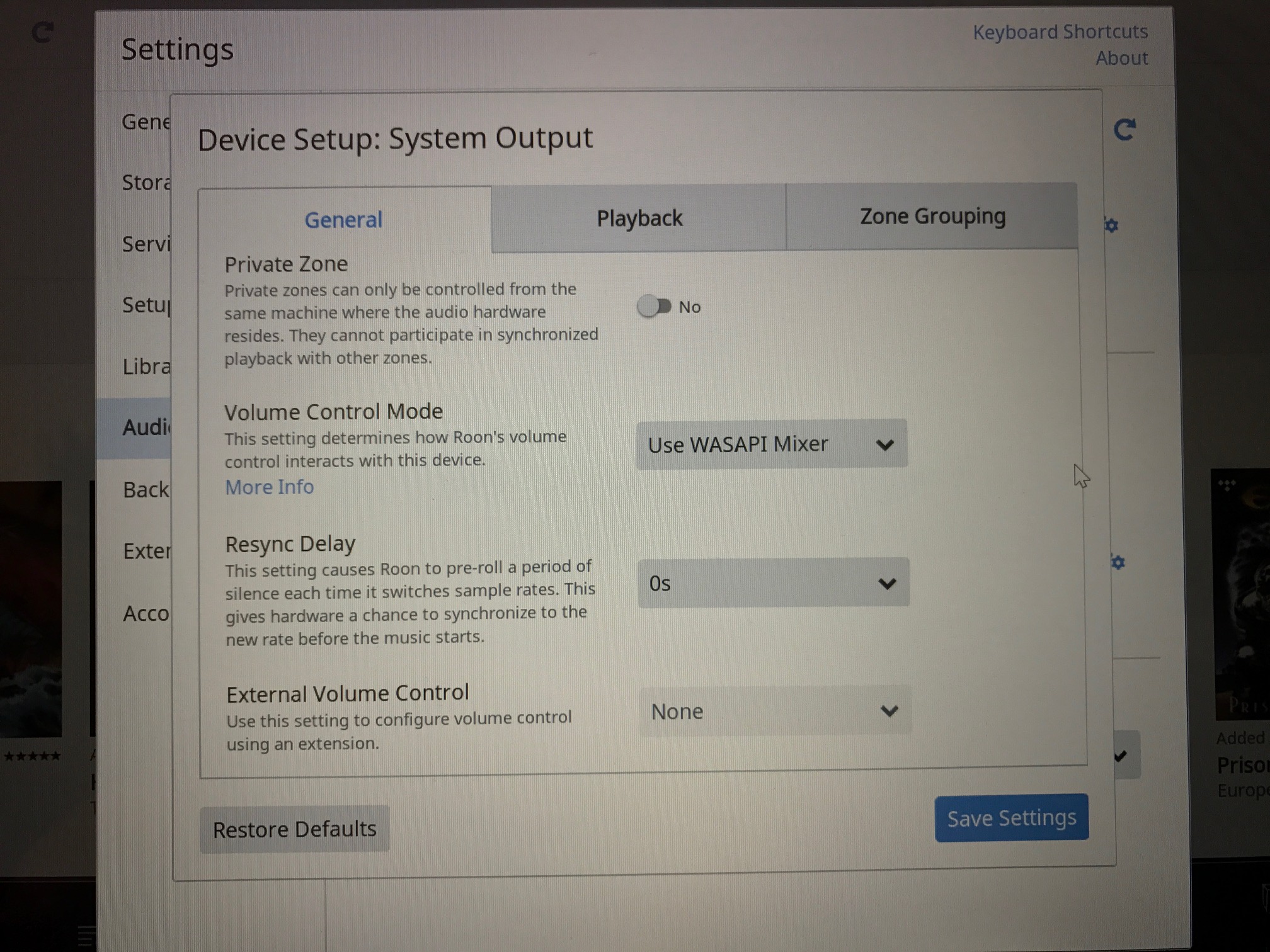This screenshot has width=1270, height=952.
Task: Open the Keyboard Shortcuts link
Action: pos(1060,31)
